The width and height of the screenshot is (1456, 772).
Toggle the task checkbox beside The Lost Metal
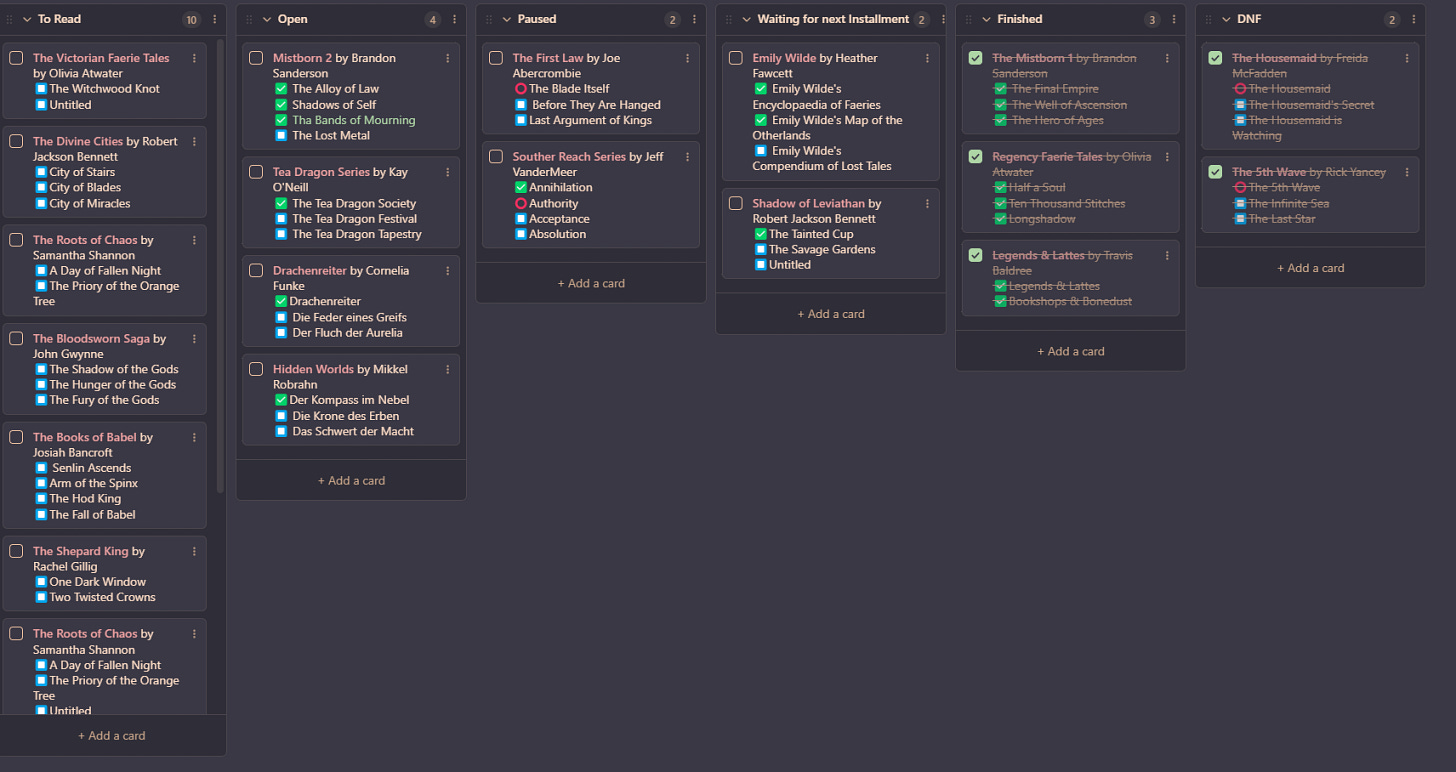click(x=281, y=136)
